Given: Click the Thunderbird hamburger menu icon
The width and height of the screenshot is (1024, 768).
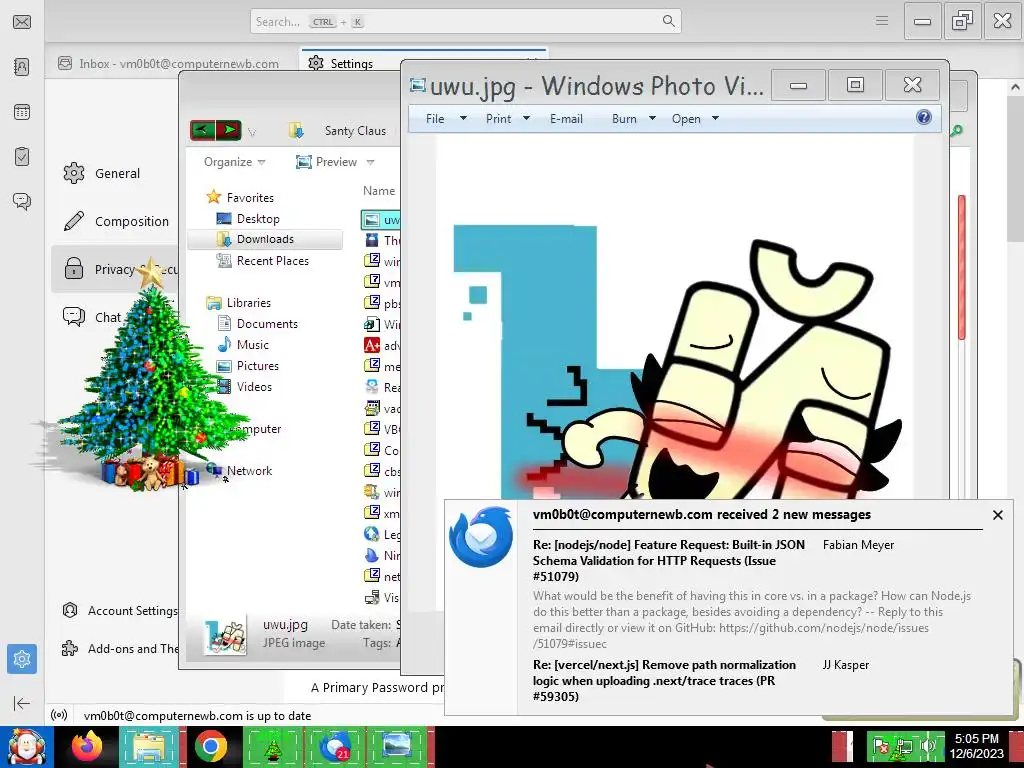Looking at the screenshot, I should (x=882, y=21).
